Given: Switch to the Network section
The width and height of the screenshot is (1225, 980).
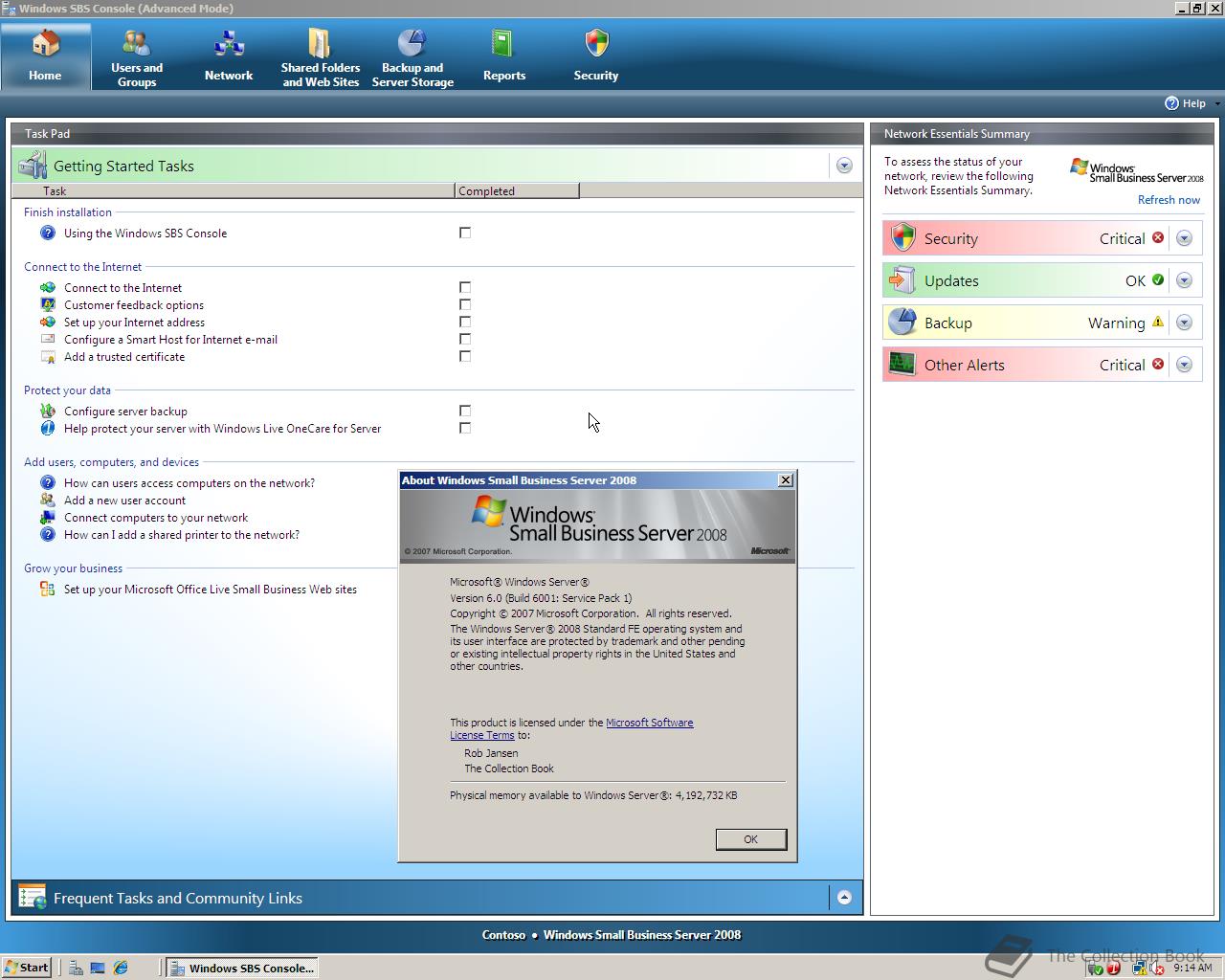Looking at the screenshot, I should tap(229, 56).
